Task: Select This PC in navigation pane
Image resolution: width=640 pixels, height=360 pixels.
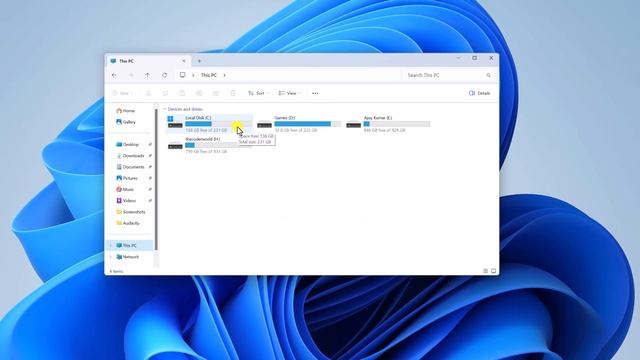Action: (x=130, y=245)
